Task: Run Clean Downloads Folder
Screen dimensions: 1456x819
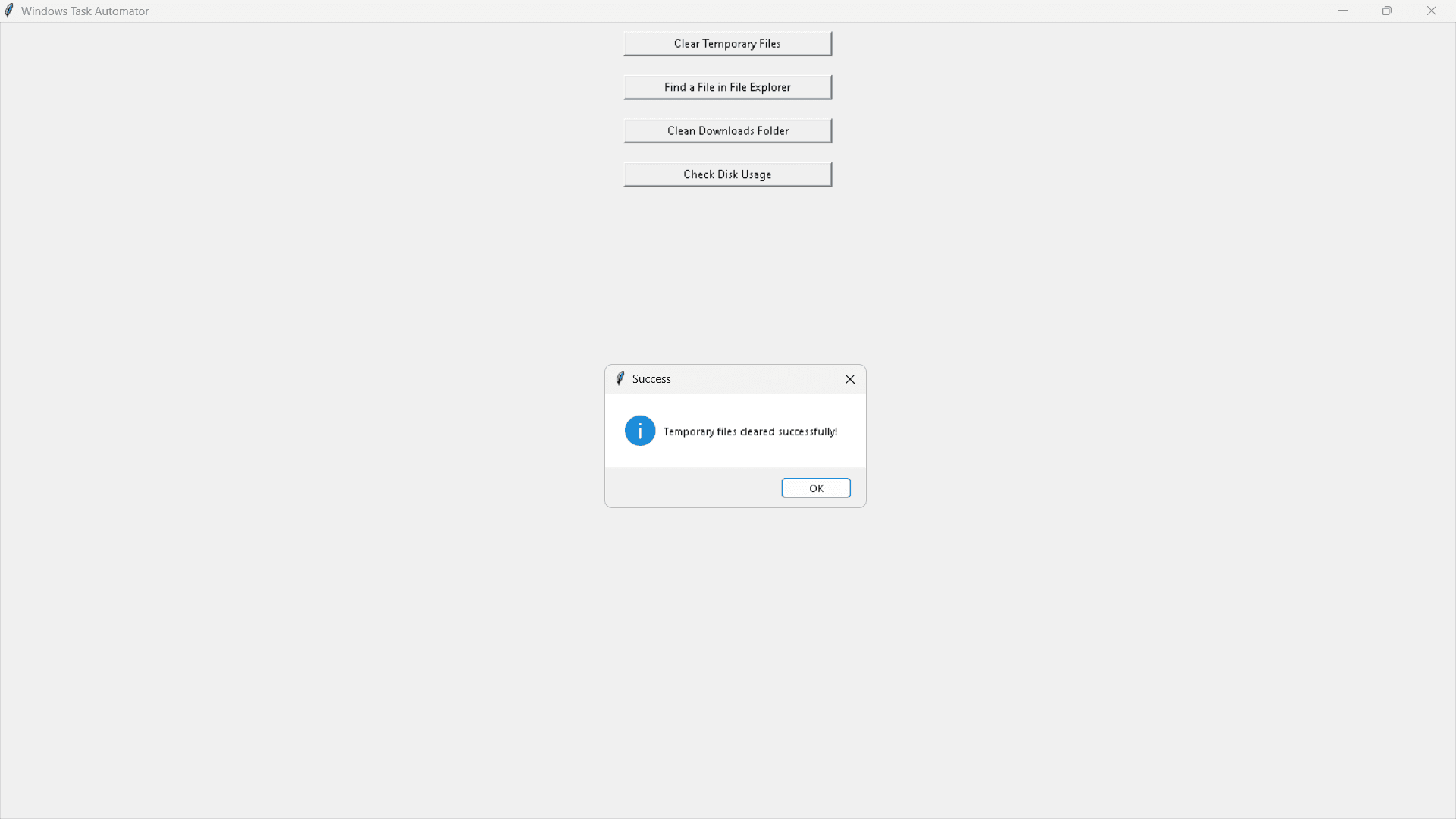Action: pyautogui.click(x=726, y=130)
